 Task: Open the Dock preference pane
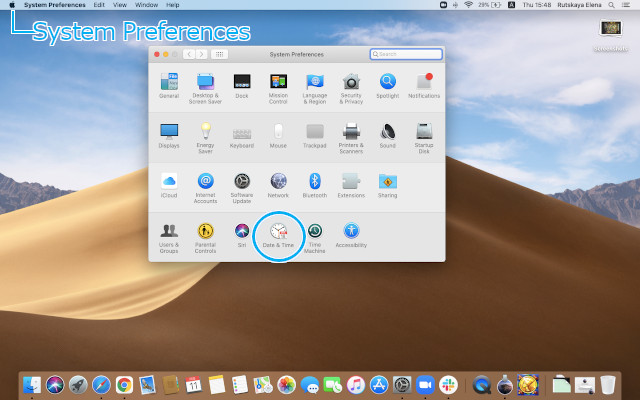[242, 86]
